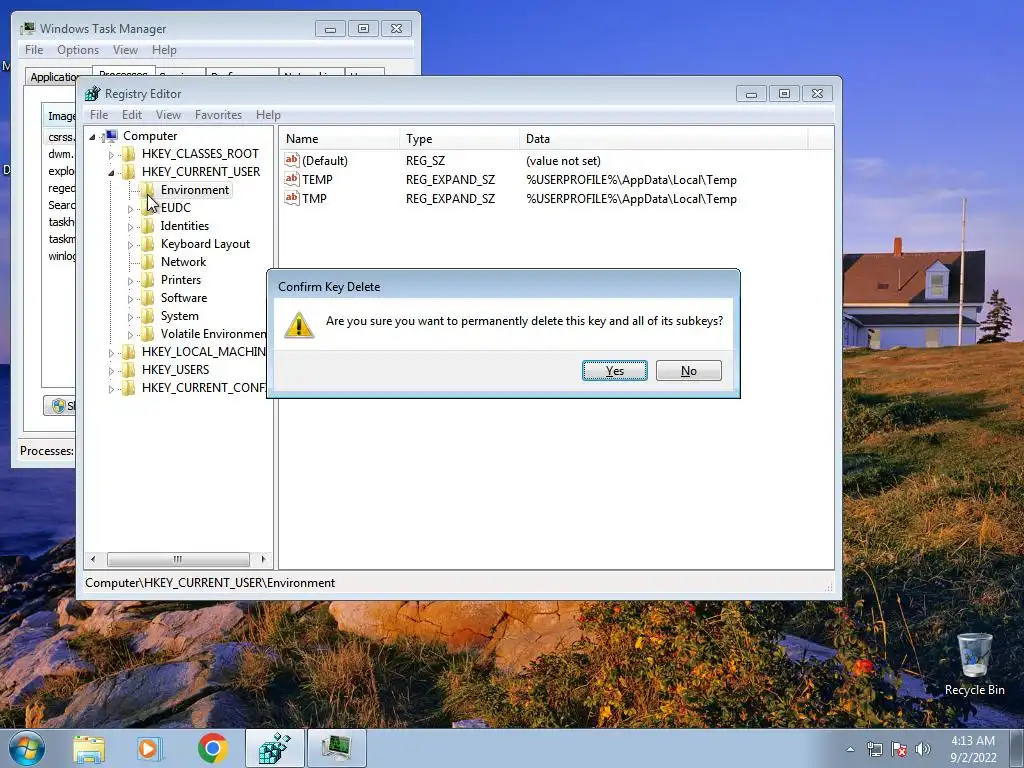Open the Windows Start button
The image size is (1024, 768).
tap(27, 748)
